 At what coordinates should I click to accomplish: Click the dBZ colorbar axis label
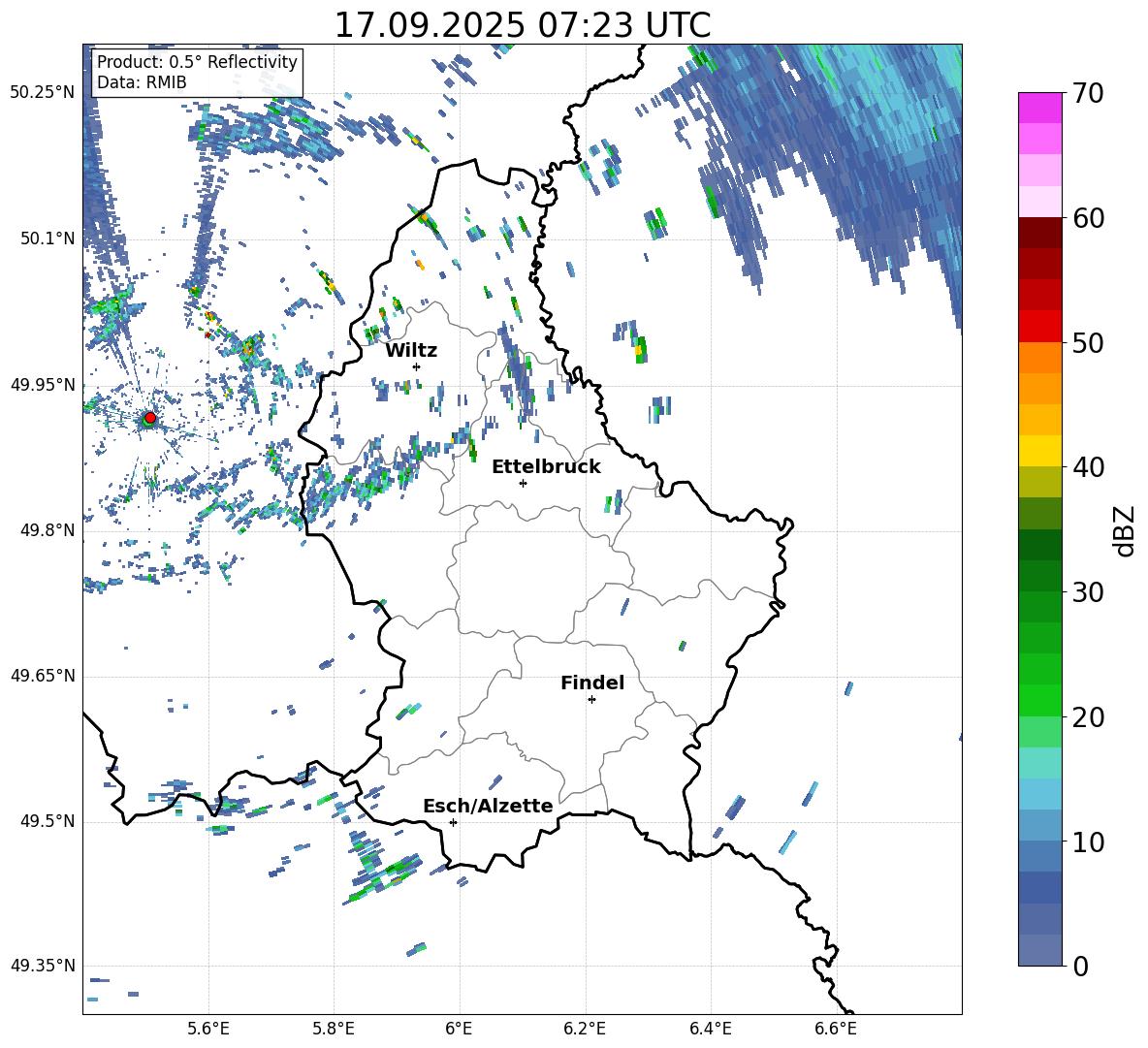coord(1124,530)
